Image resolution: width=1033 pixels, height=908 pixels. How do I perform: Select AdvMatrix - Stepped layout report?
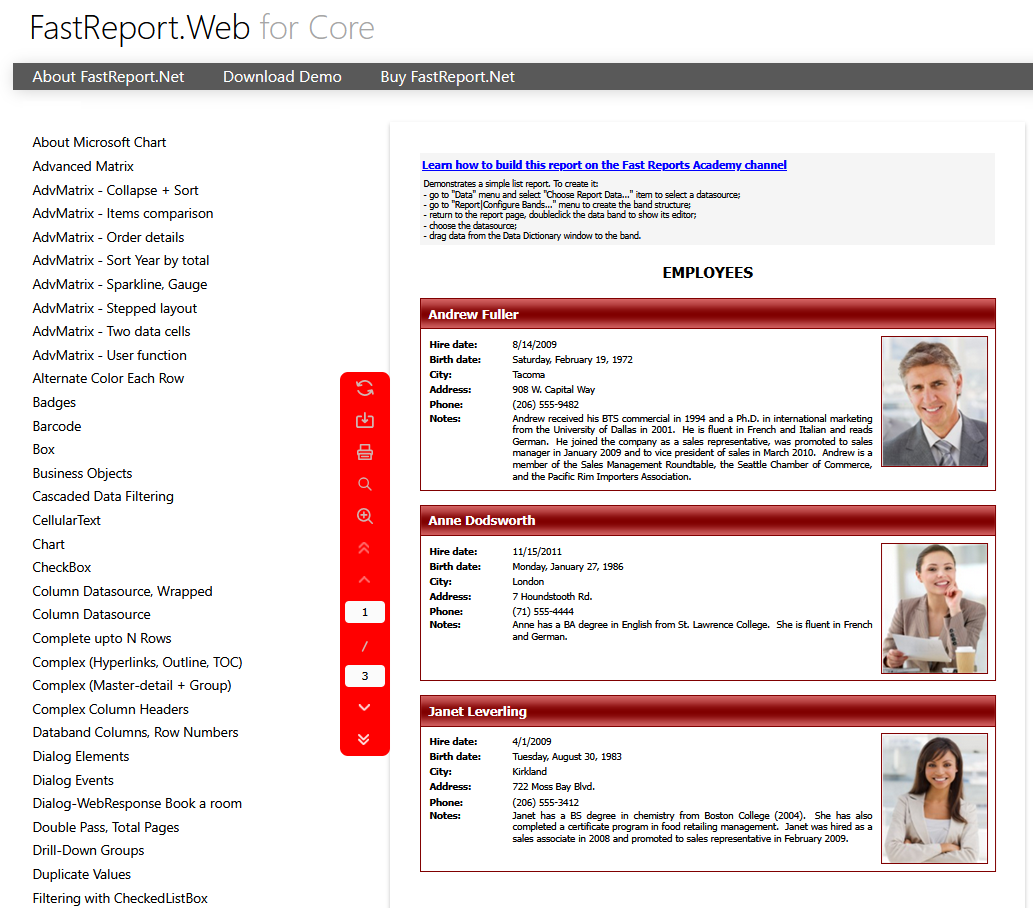(115, 308)
